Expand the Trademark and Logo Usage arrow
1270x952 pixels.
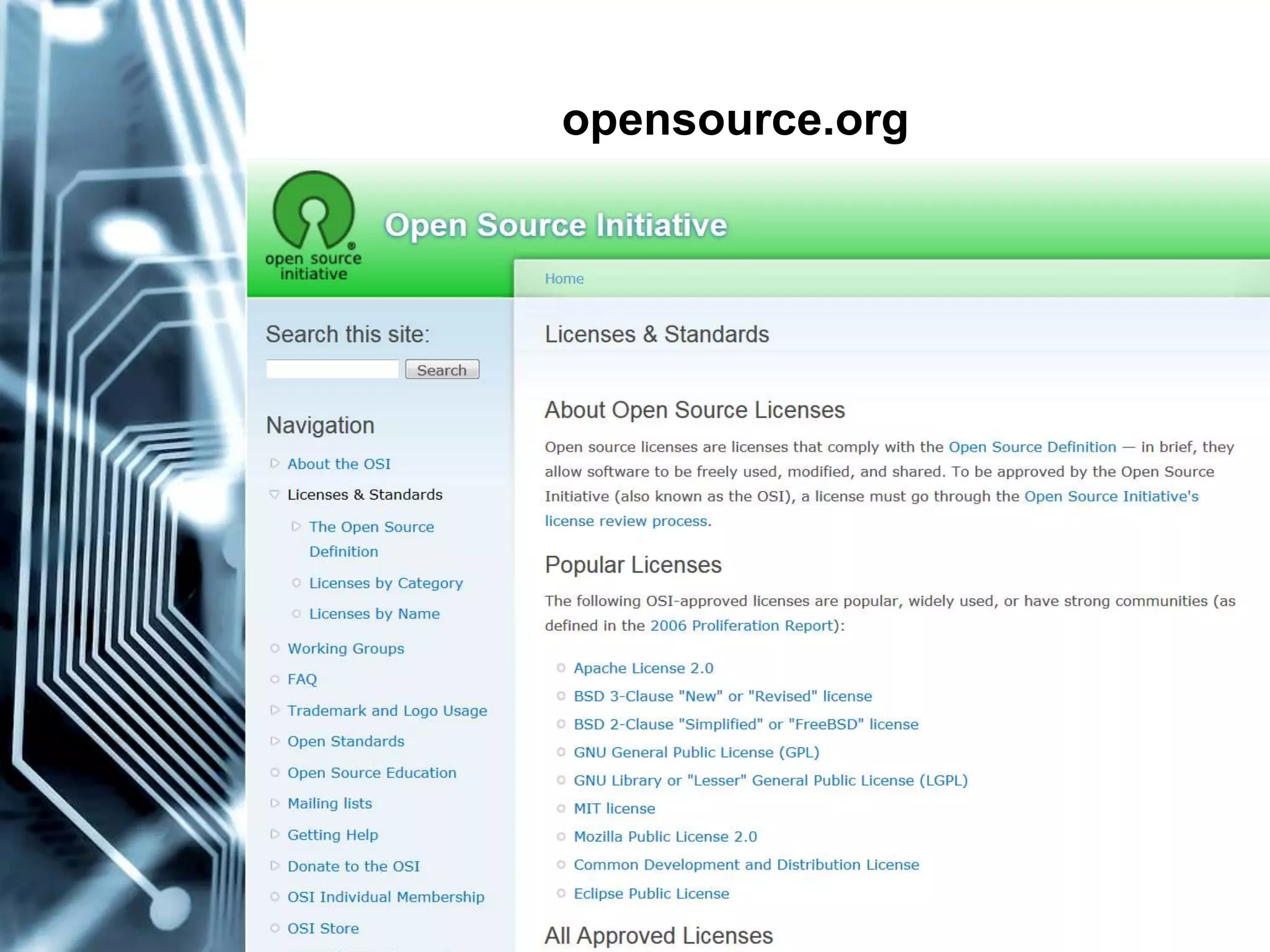click(275, 710)
